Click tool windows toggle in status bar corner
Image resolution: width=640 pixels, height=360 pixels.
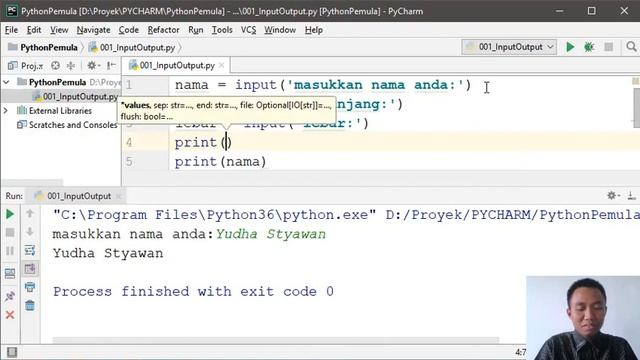tap(12, 352)
